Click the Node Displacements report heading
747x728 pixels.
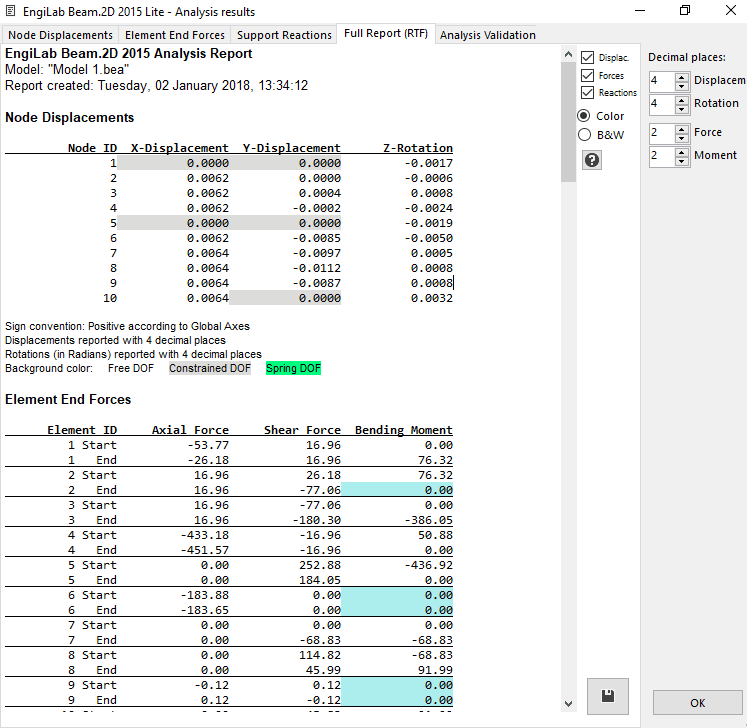point(70,118)
